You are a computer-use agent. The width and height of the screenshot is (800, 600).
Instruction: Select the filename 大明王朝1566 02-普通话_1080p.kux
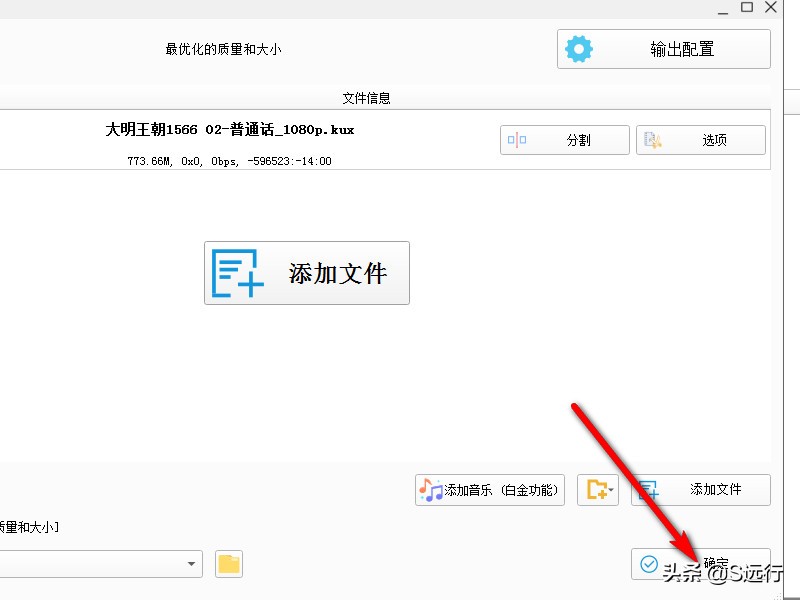(230, 129)
